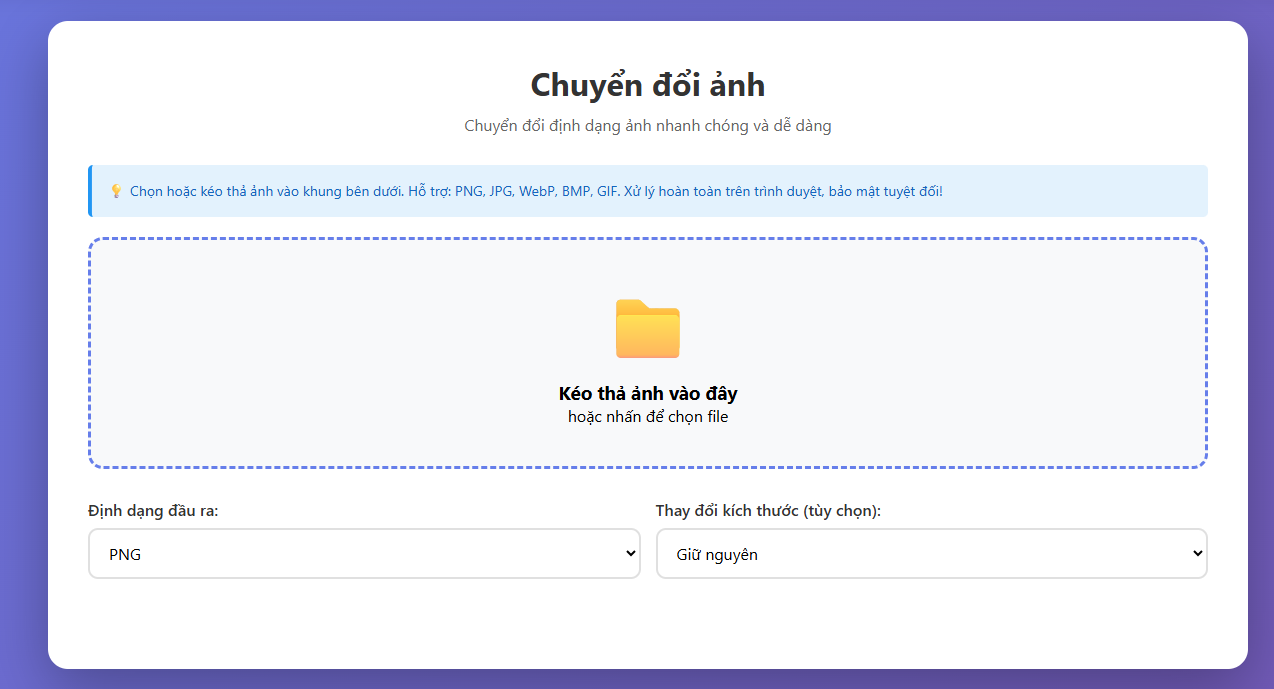Click 'hoặc nhấn để chọn file'
The image size is (1274, 689).
click(x=647, y=416)
